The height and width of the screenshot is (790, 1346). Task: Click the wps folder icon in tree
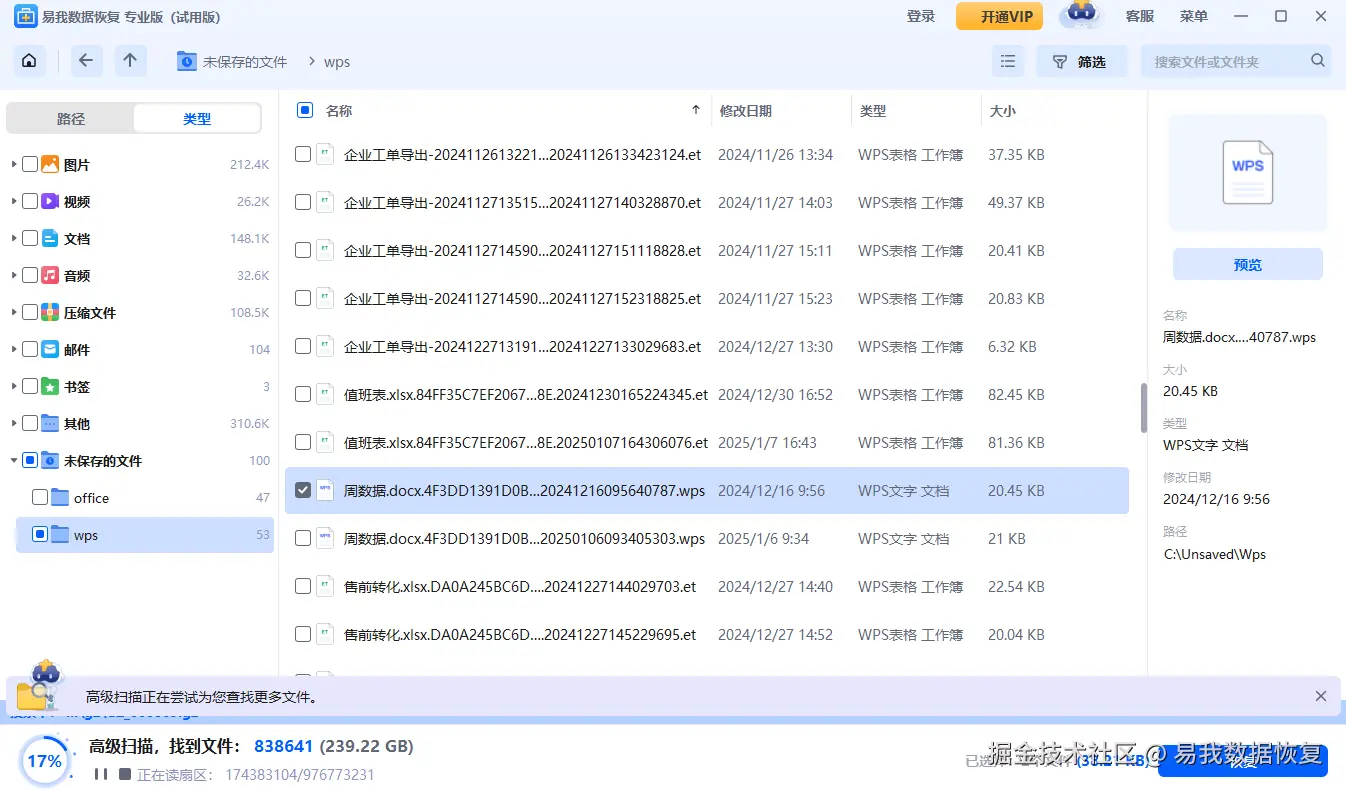(x=60, y=535)
